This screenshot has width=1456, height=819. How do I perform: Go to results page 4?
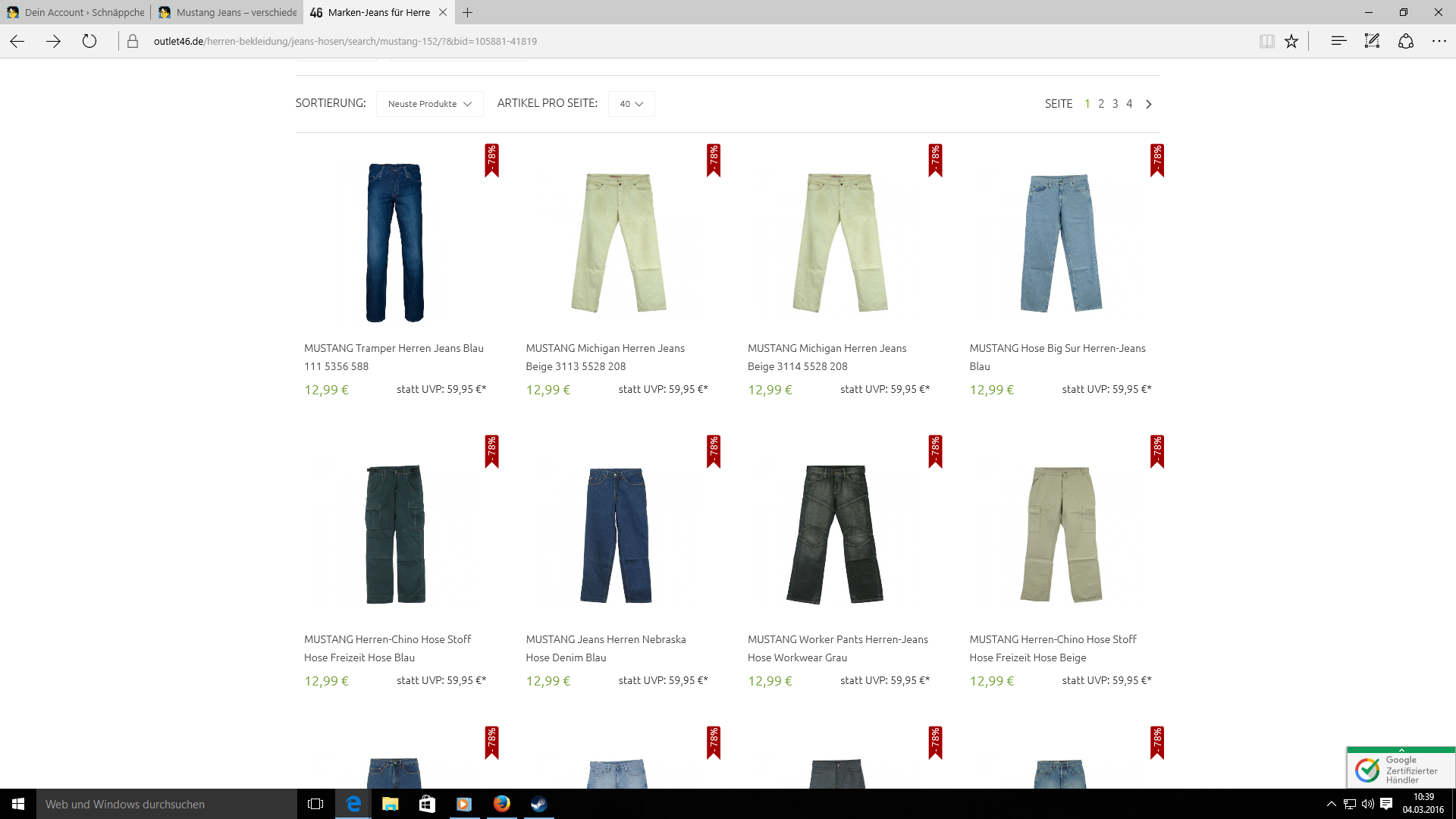coord(1129,104)
